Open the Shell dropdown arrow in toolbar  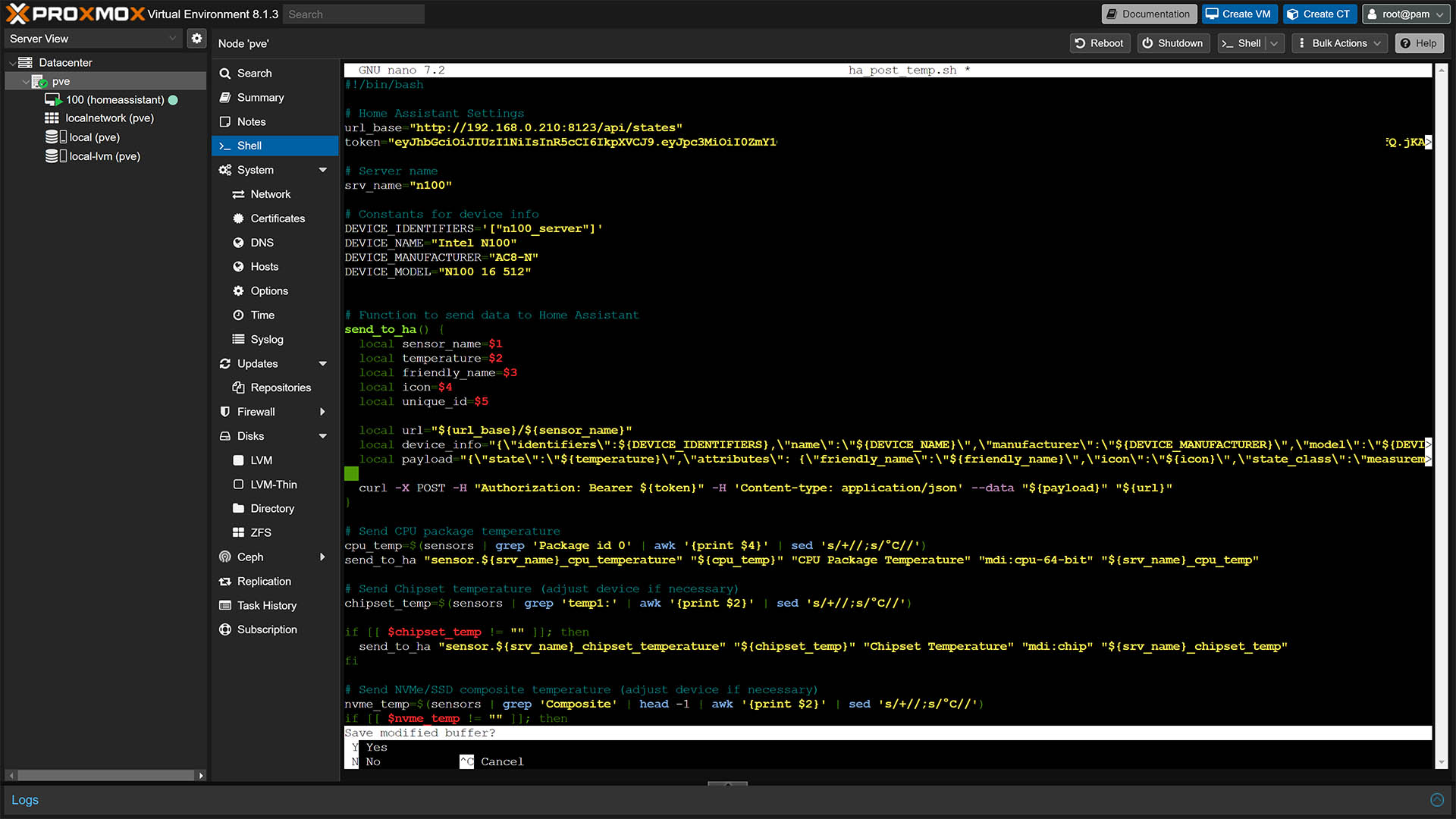coord(1274,43)
